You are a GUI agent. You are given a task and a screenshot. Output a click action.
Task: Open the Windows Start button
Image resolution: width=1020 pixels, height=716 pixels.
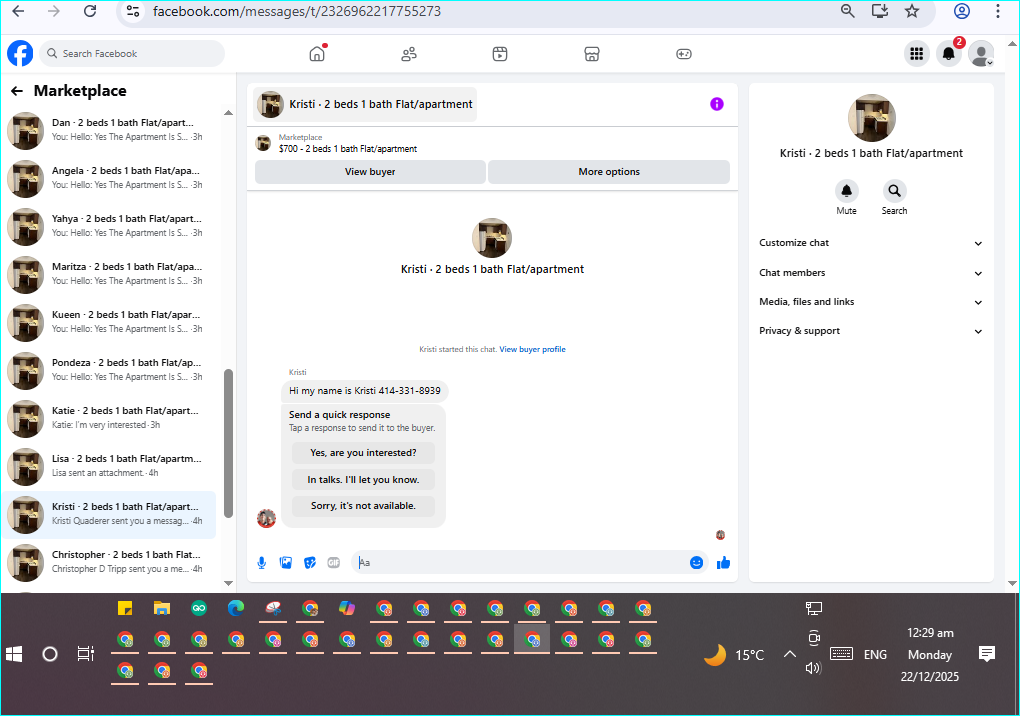click(x=14, y=654)
